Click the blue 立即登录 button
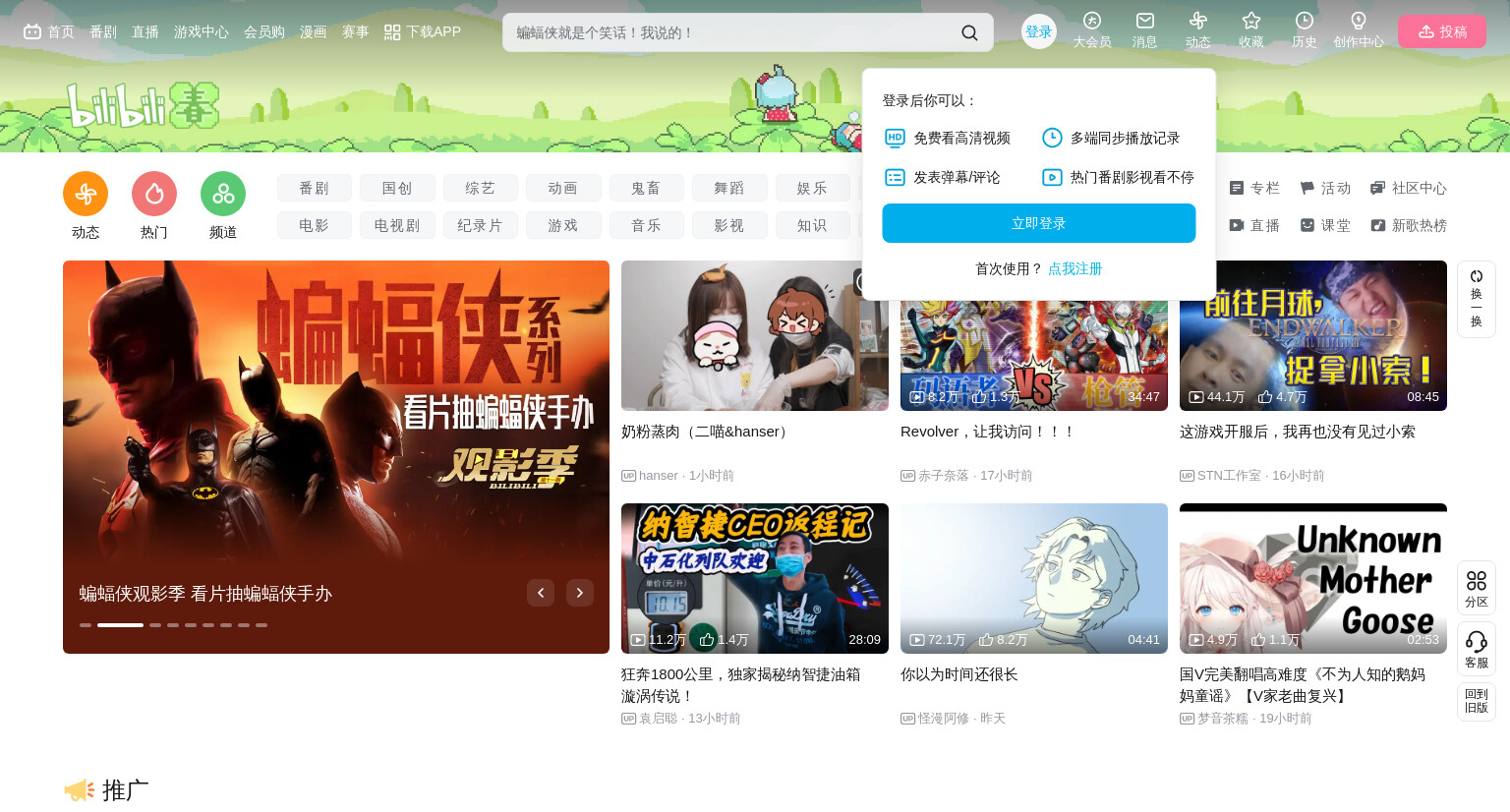 click(1039, 223)
